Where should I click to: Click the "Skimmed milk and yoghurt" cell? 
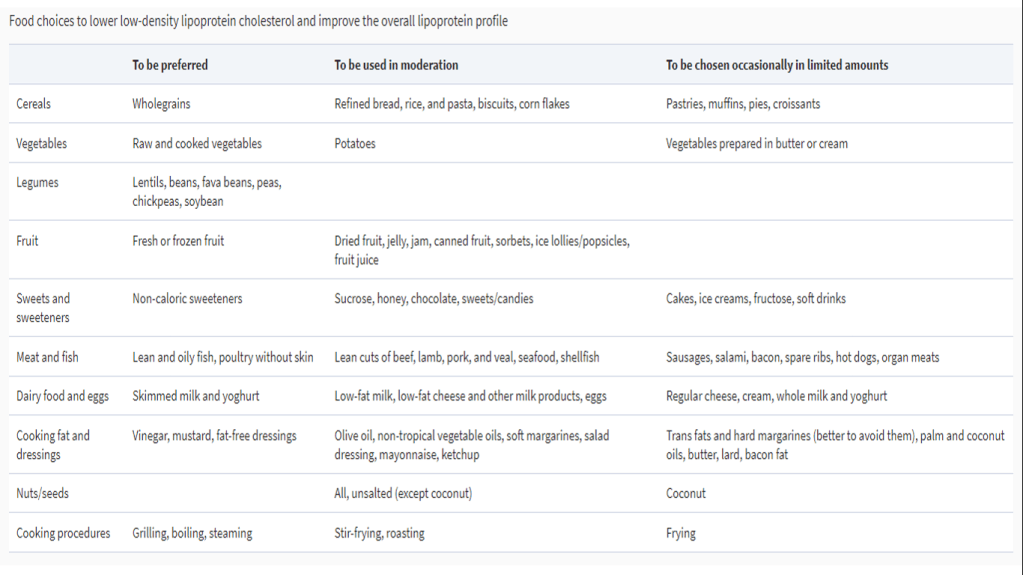(x=196, y=396)
